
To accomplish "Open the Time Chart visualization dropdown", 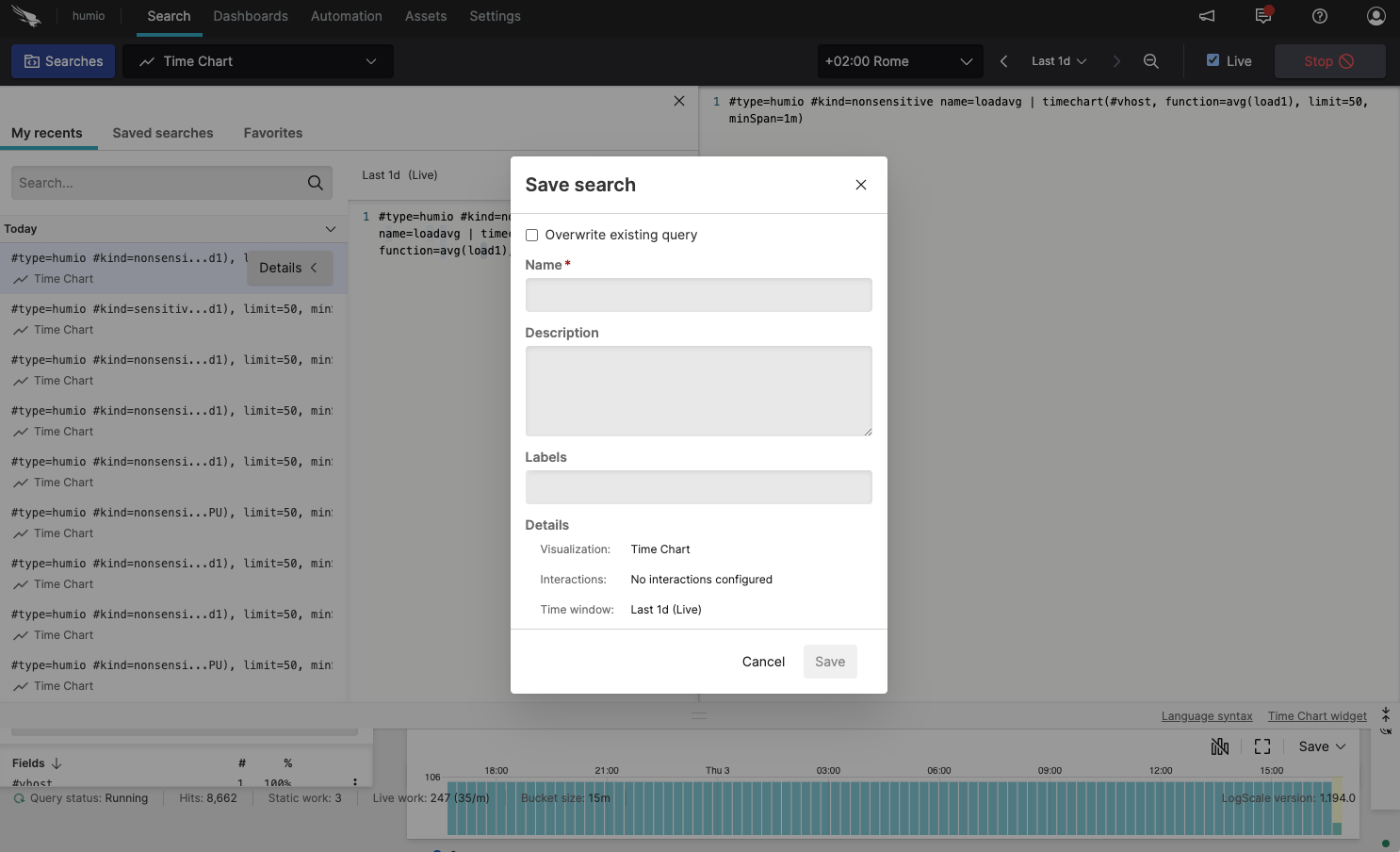I will [x=257, y=60].
